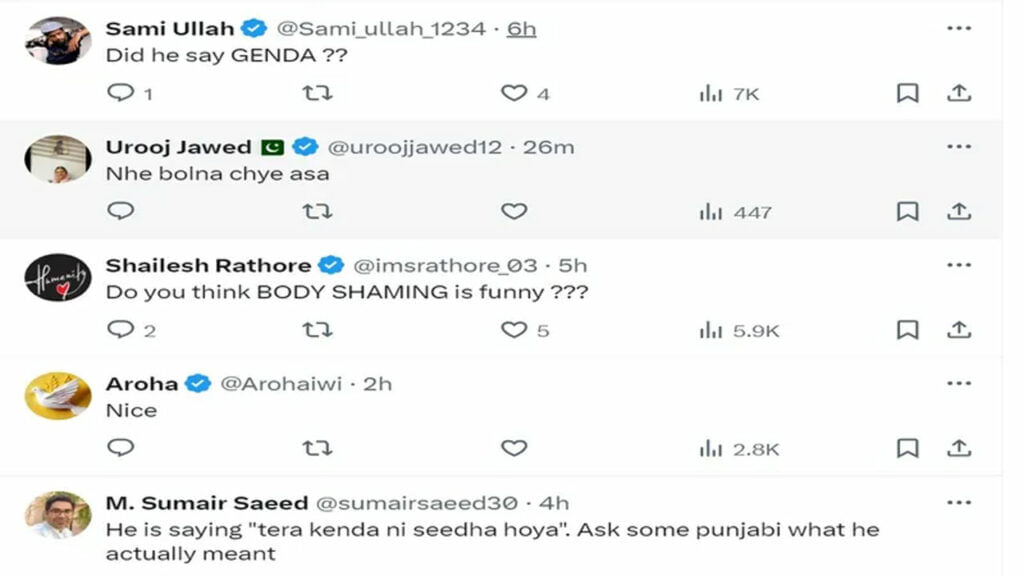Screen dimensions: 1024x576
Task: Bookmark Aroha's tweet saying Nice
Action: point(907,448)
